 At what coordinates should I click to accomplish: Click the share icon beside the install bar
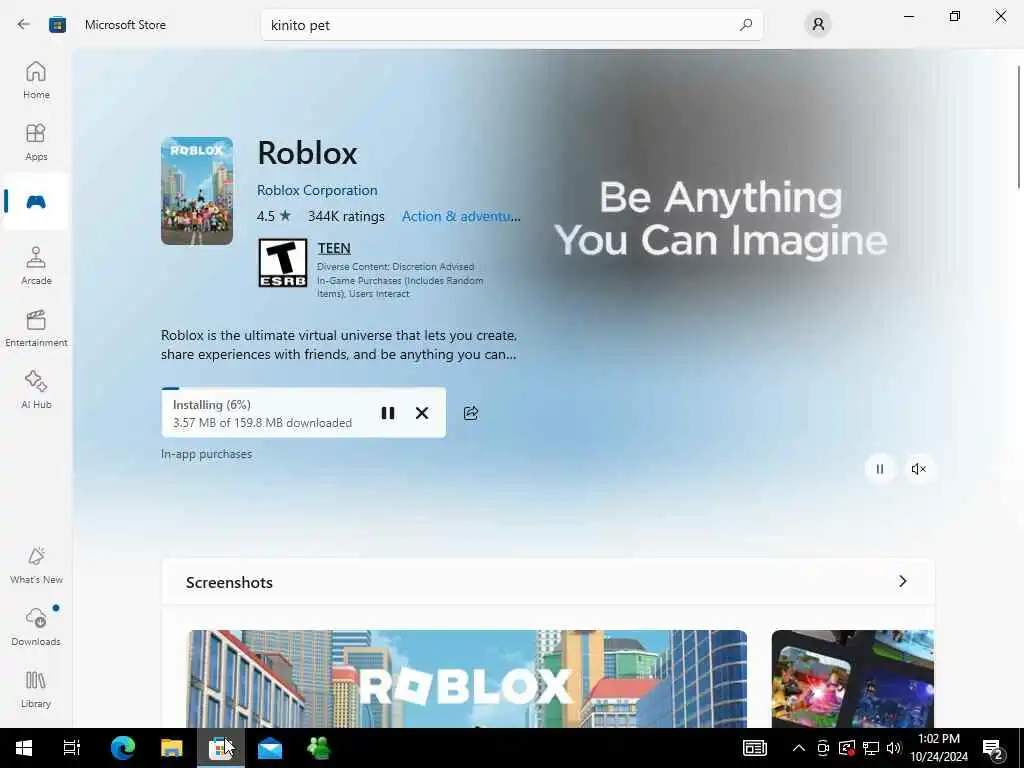[x=471, y=413]
